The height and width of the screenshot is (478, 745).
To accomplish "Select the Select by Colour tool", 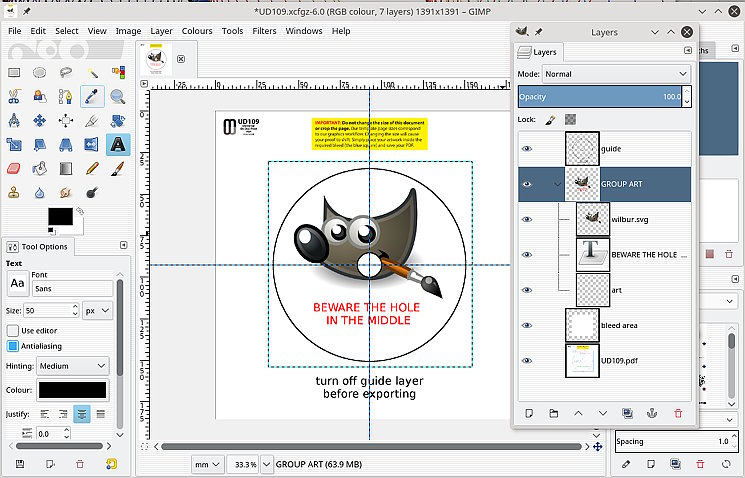I will coord(118,72).
